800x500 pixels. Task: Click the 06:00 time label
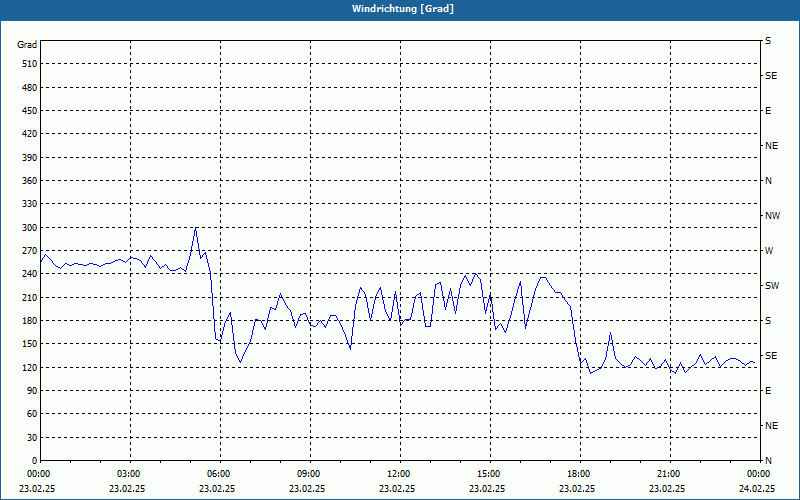pyautogui.click(x=218, y=474)
